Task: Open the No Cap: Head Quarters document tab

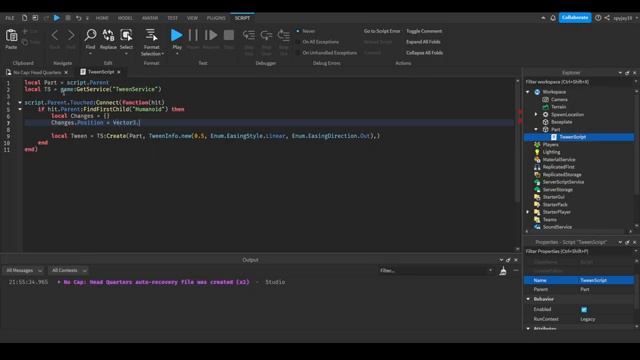Action: pyautogui.click(x=37, y=72)
